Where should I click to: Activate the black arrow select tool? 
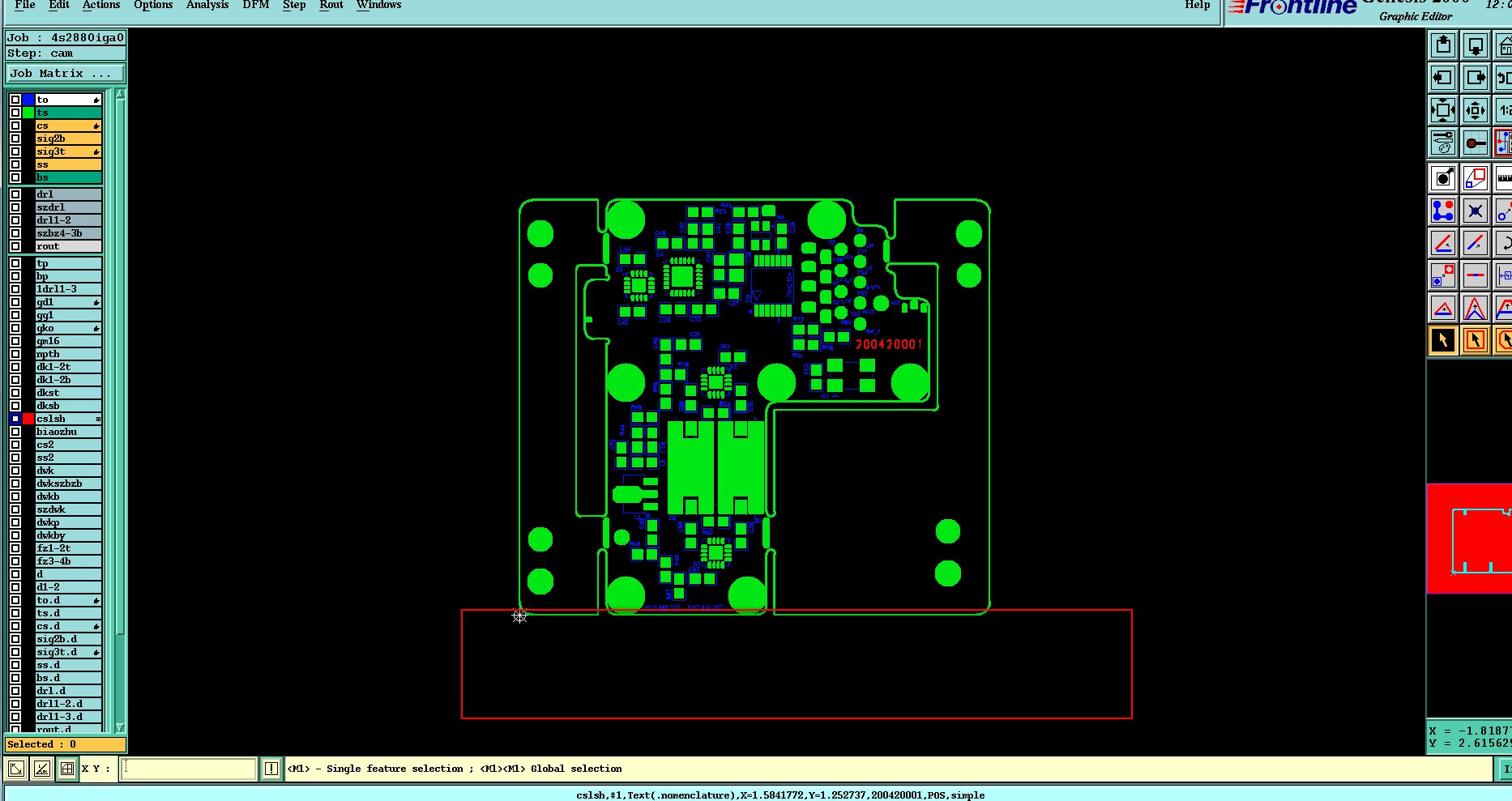point(1443,340)
